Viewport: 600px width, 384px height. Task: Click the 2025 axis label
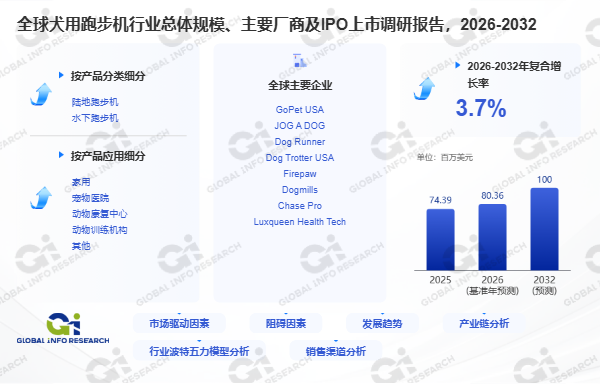coord(440,280)
